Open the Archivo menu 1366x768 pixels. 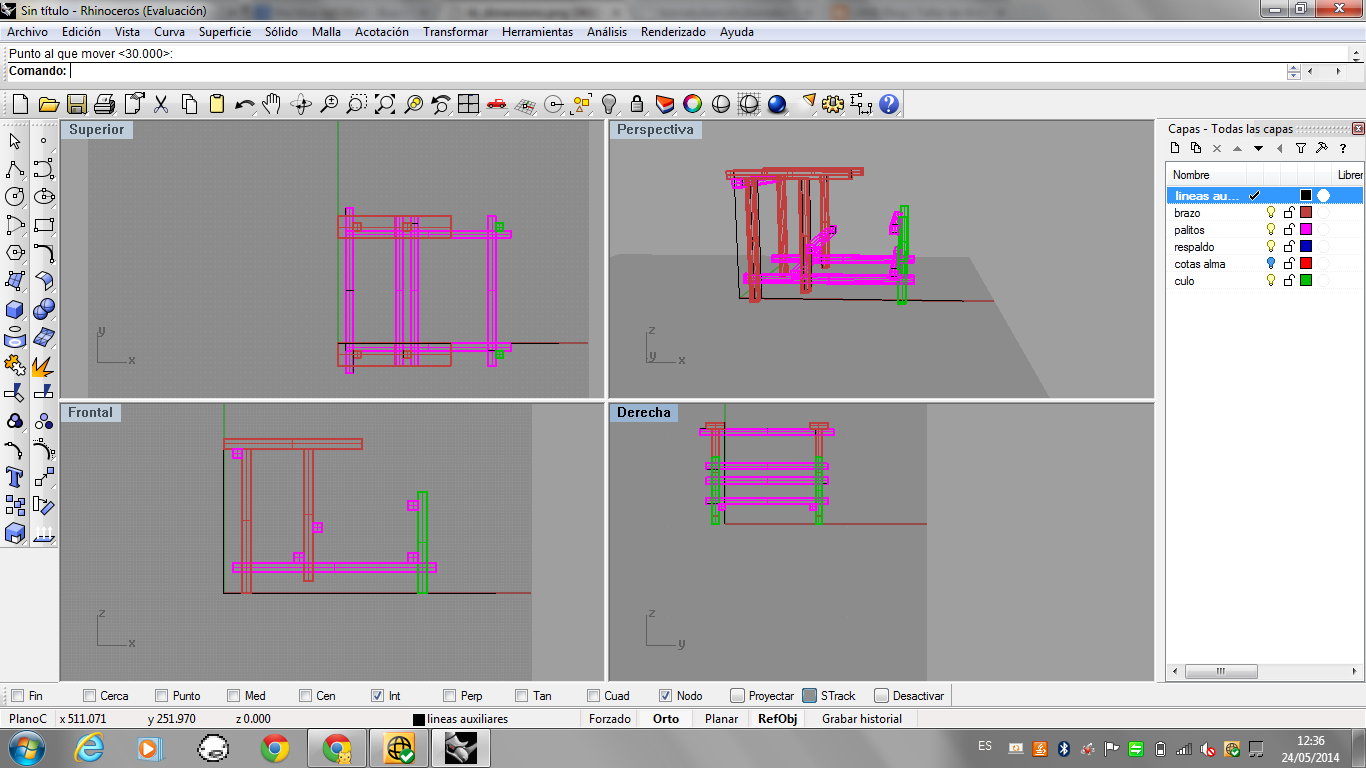coord(27,32)
